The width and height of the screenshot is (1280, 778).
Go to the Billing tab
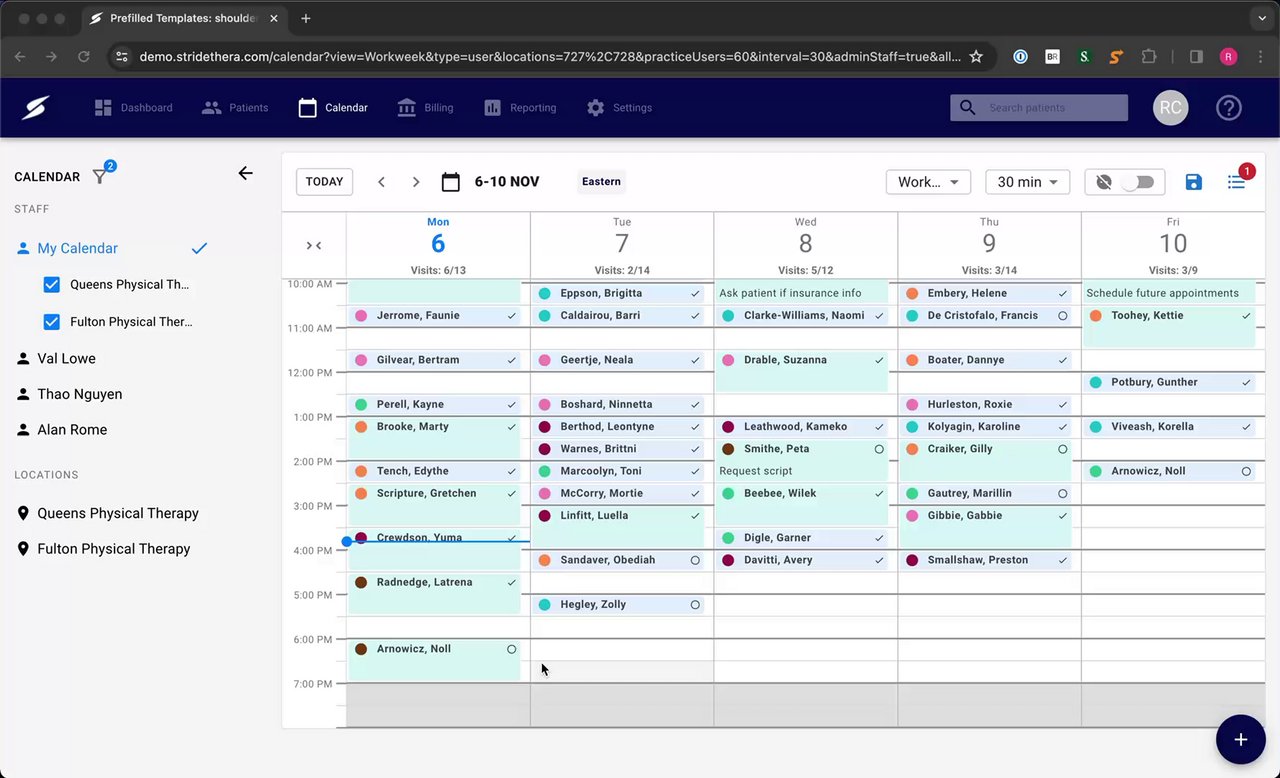pos(425,108)
